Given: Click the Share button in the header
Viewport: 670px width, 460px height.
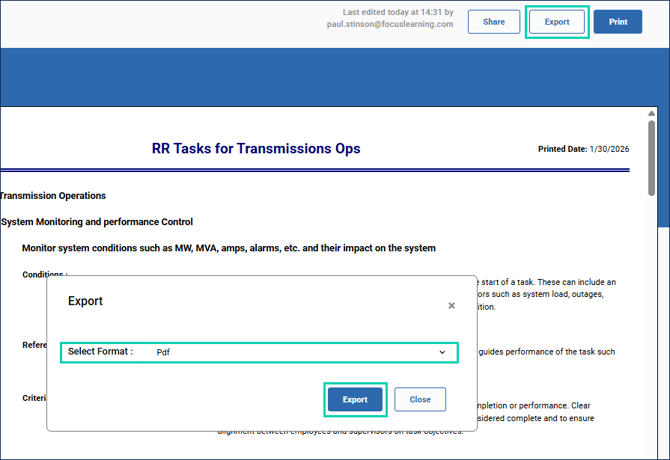Looking at the screenshot, I should pyautogui.click(x=493, y=22).
